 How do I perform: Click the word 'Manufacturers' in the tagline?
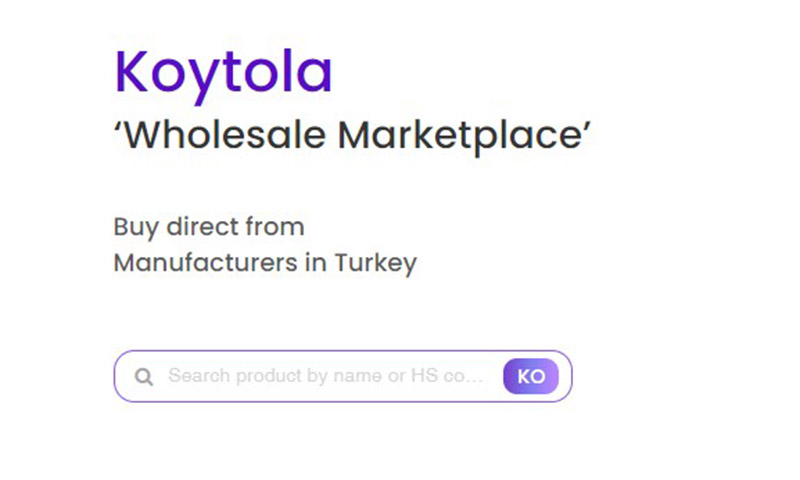(206, 263)
